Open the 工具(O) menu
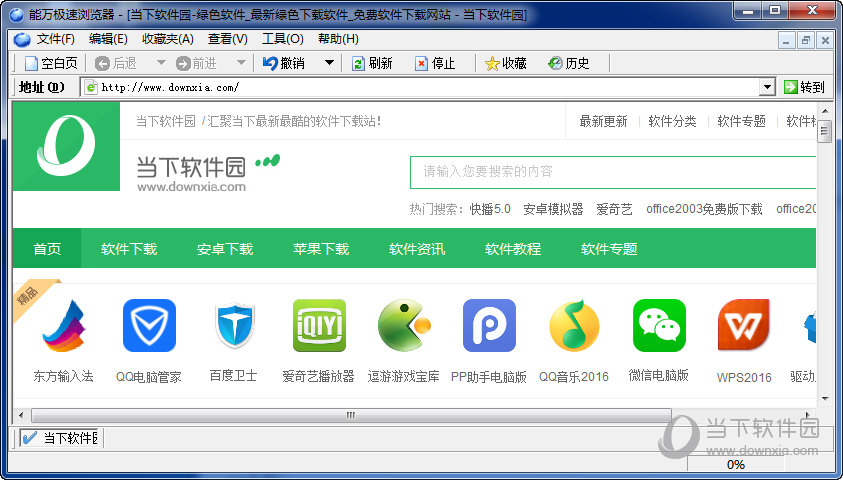The width and height of the screenshot is (843, 480). pyautogui.click(x=283, y=39)
